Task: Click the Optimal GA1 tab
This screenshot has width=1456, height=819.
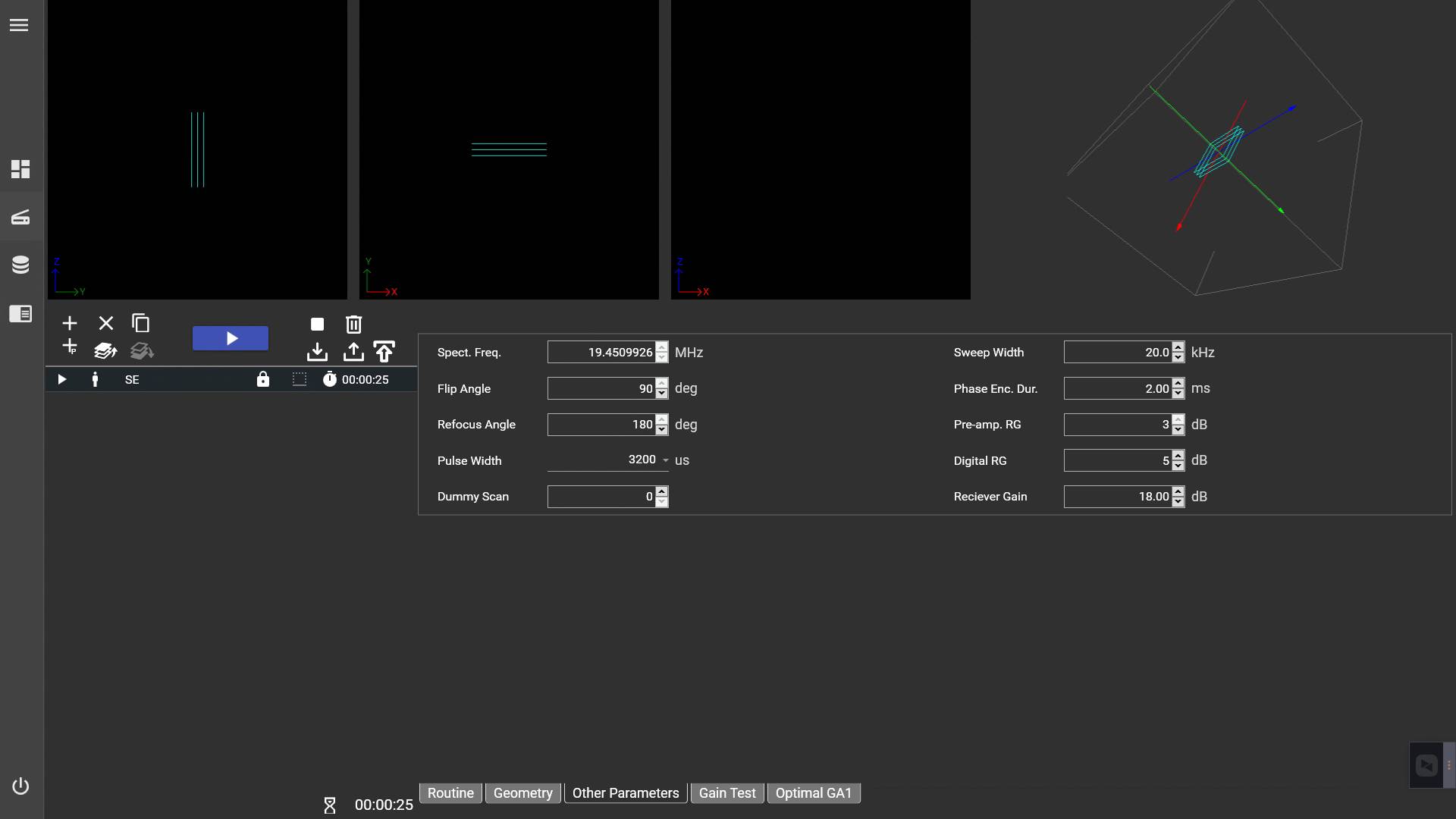Action: coord(813,793)
